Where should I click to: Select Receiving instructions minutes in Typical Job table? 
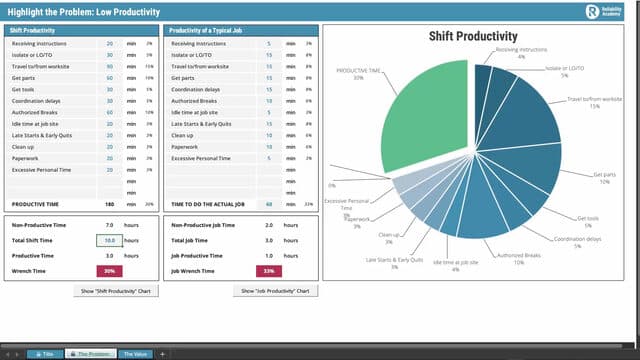click(269, 43)
